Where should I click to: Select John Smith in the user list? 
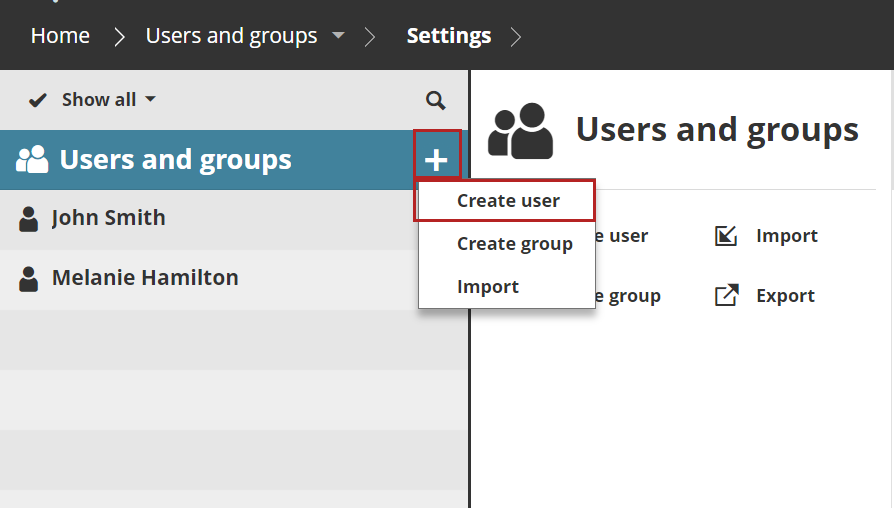(x=108, y=218)
